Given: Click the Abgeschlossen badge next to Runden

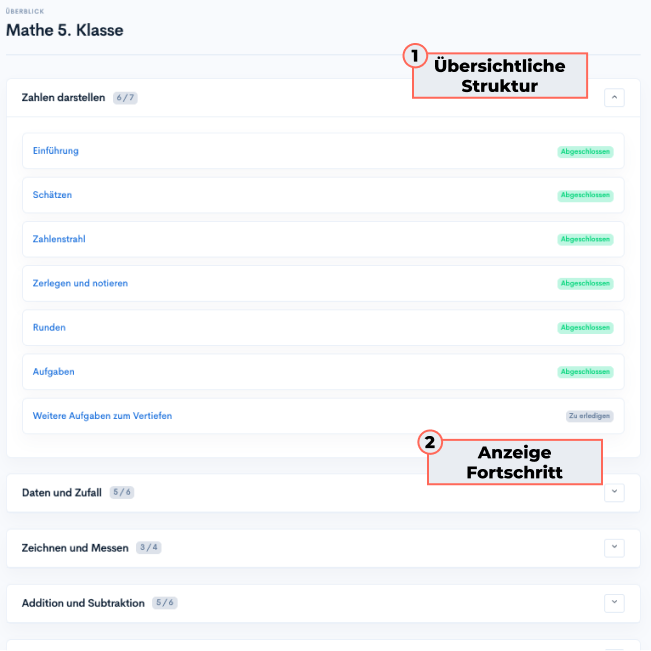Looking at the screenshot, I should click(x=585, y=328).
